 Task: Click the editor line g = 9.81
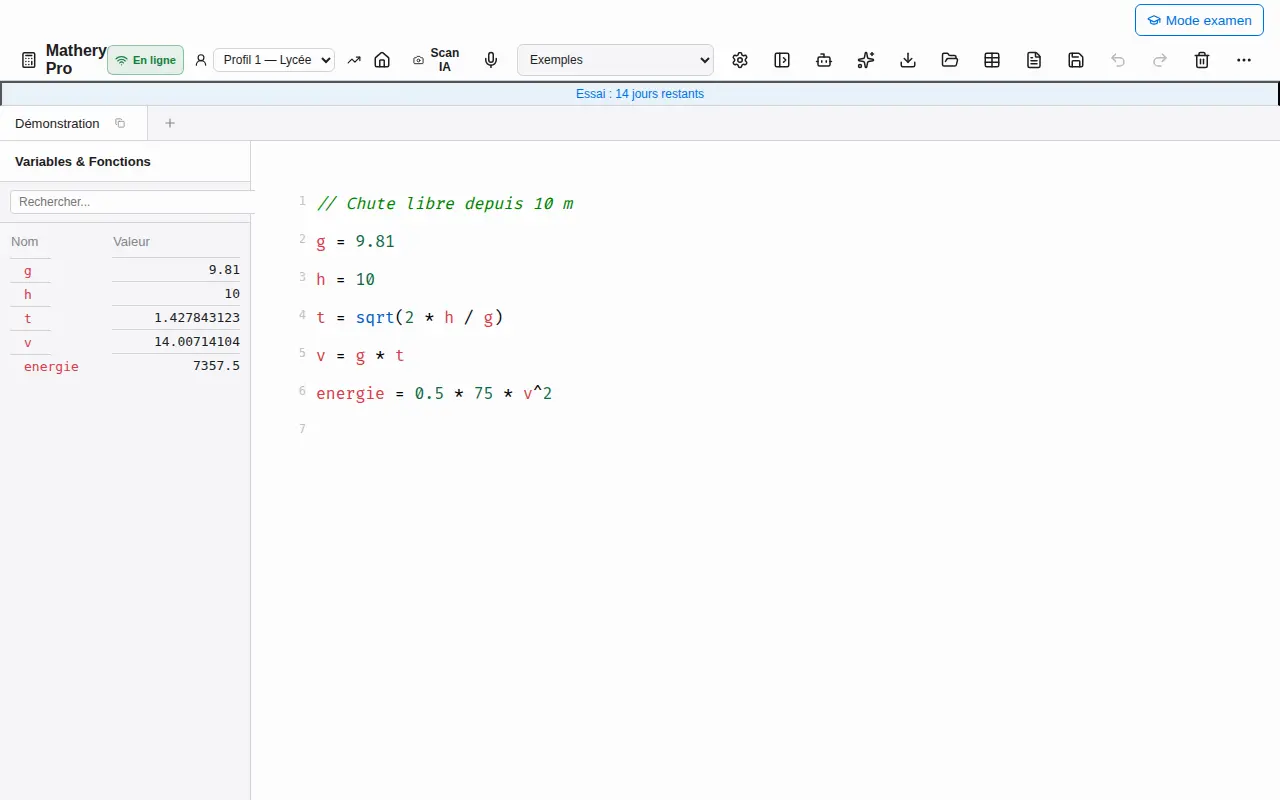(355, 241)
